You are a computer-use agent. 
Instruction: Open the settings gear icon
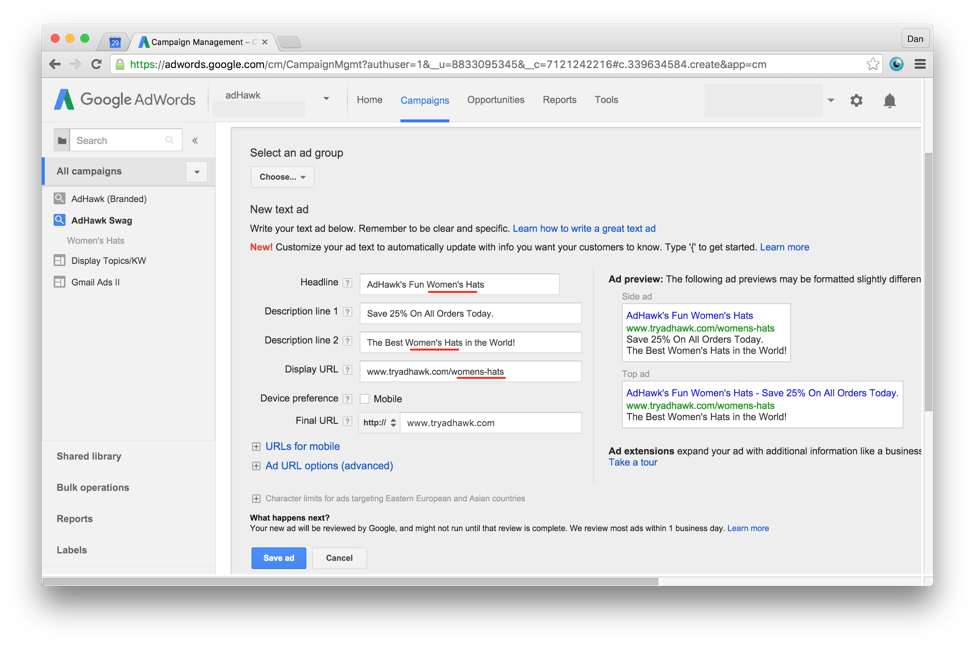pos(856,100)
